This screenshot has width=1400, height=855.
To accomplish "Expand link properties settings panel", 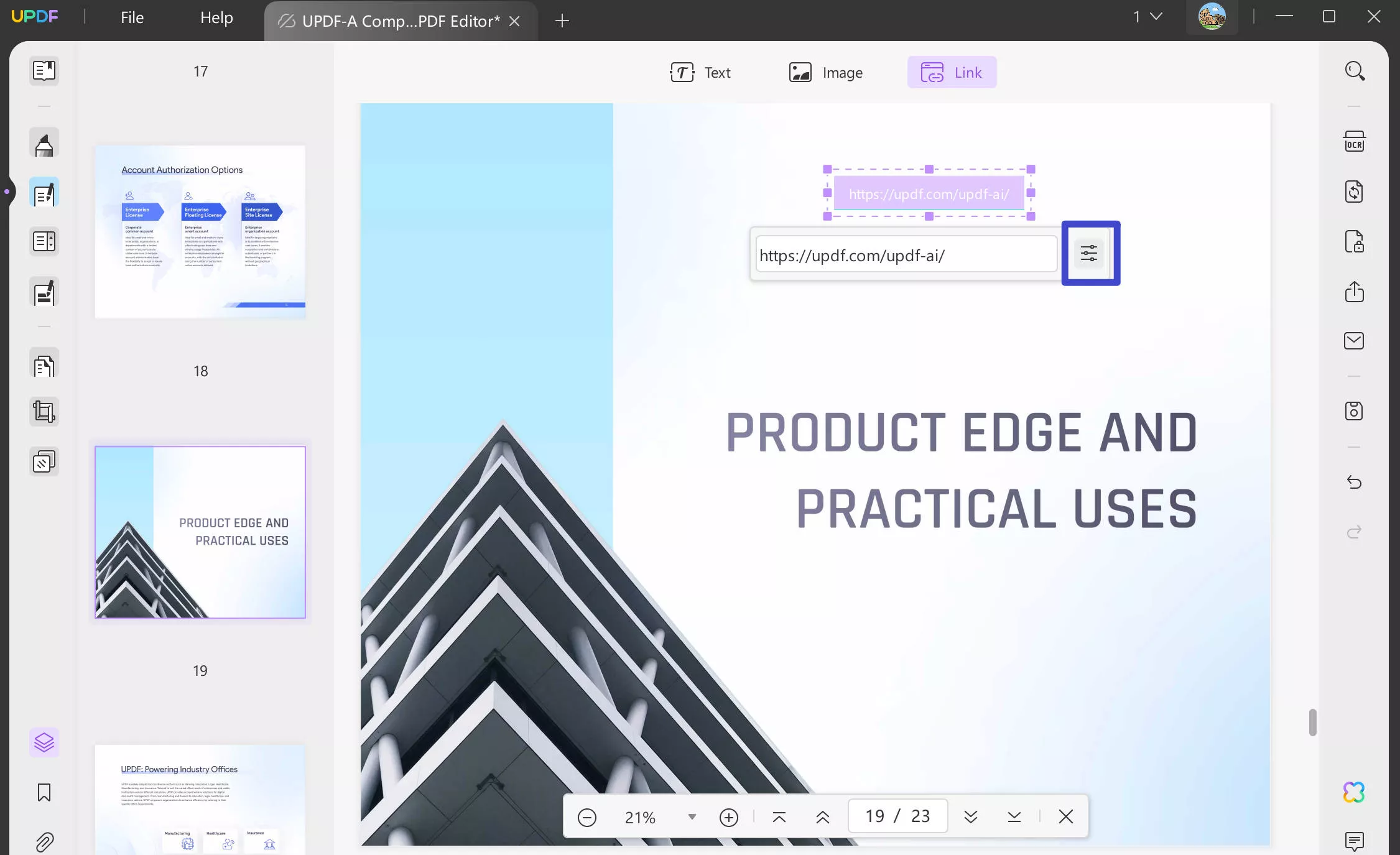I will pyautogui.click(x=1090, y=254).
